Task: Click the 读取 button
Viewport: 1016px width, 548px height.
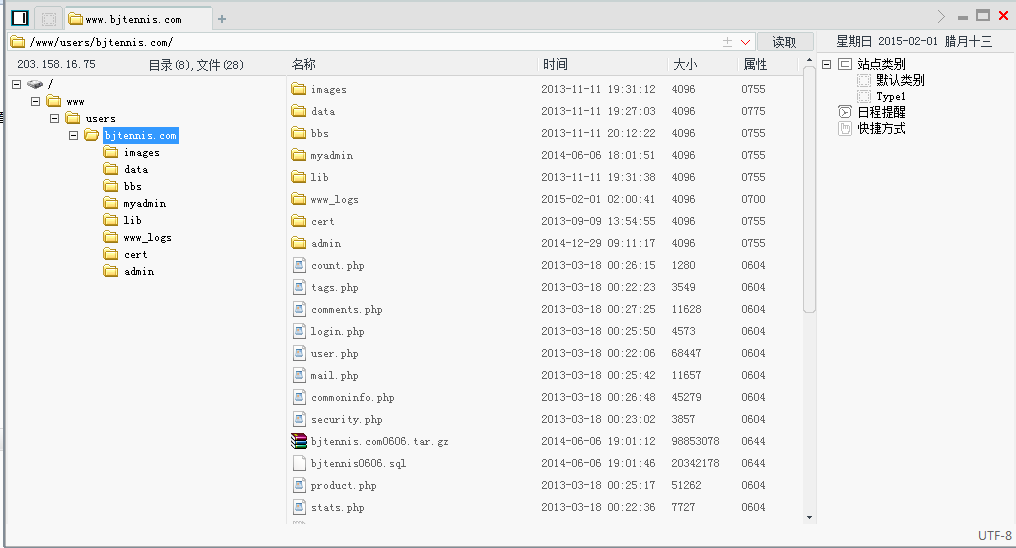Action: click(785, 42)
